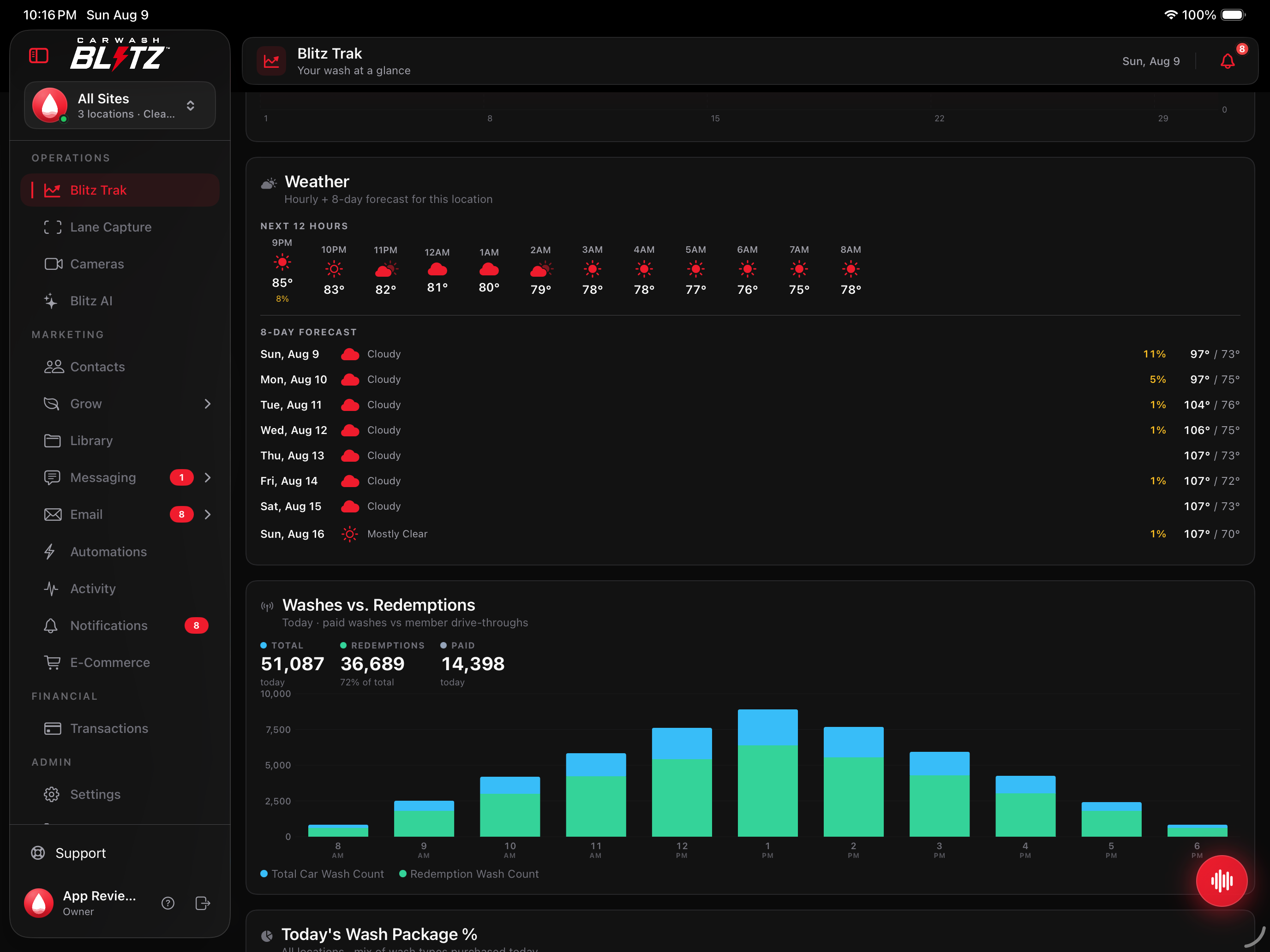Expand the Email submenu chevron
The image size is (1270, 952).
pyautogui.click(x=208, y=514)
